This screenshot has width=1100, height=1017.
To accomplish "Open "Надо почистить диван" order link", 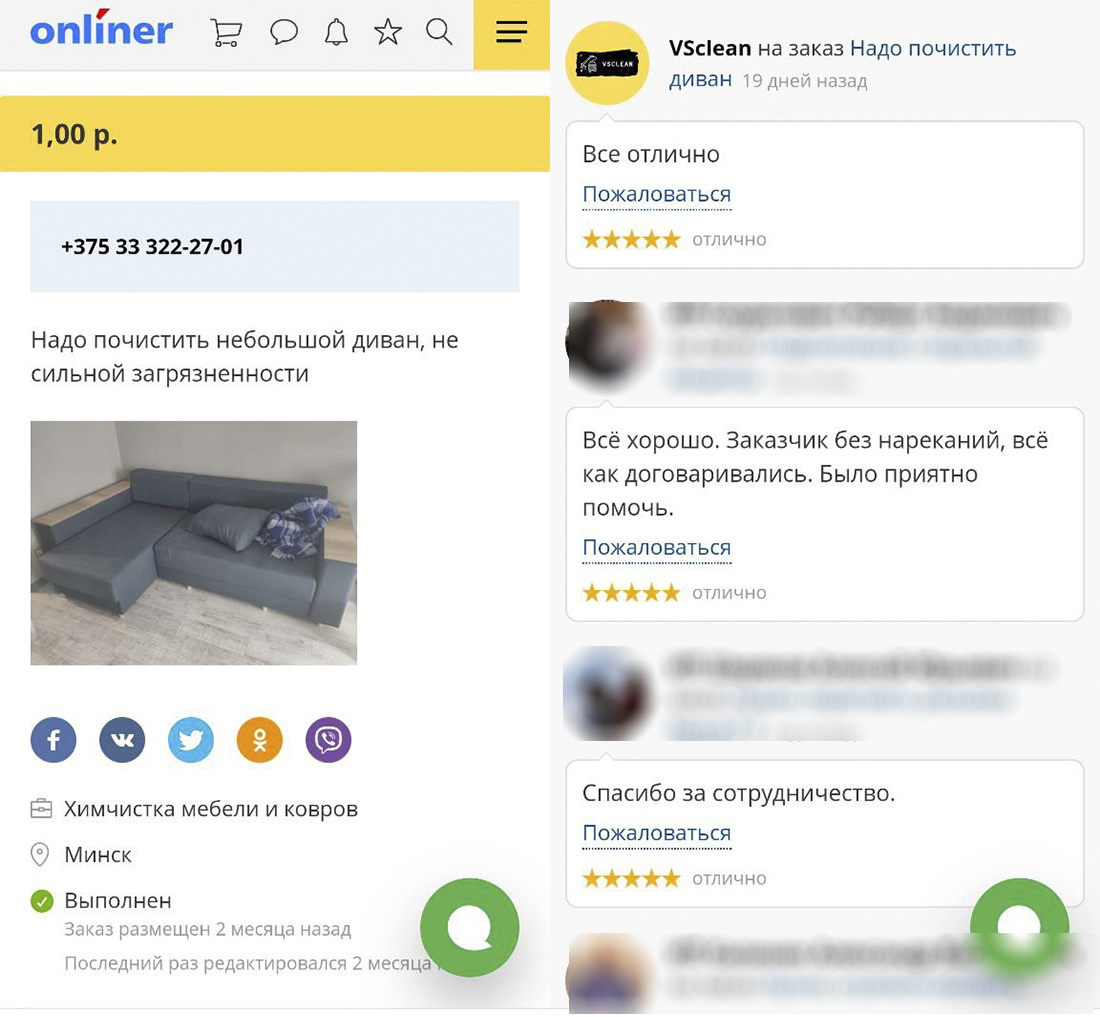I will (842, 63).
